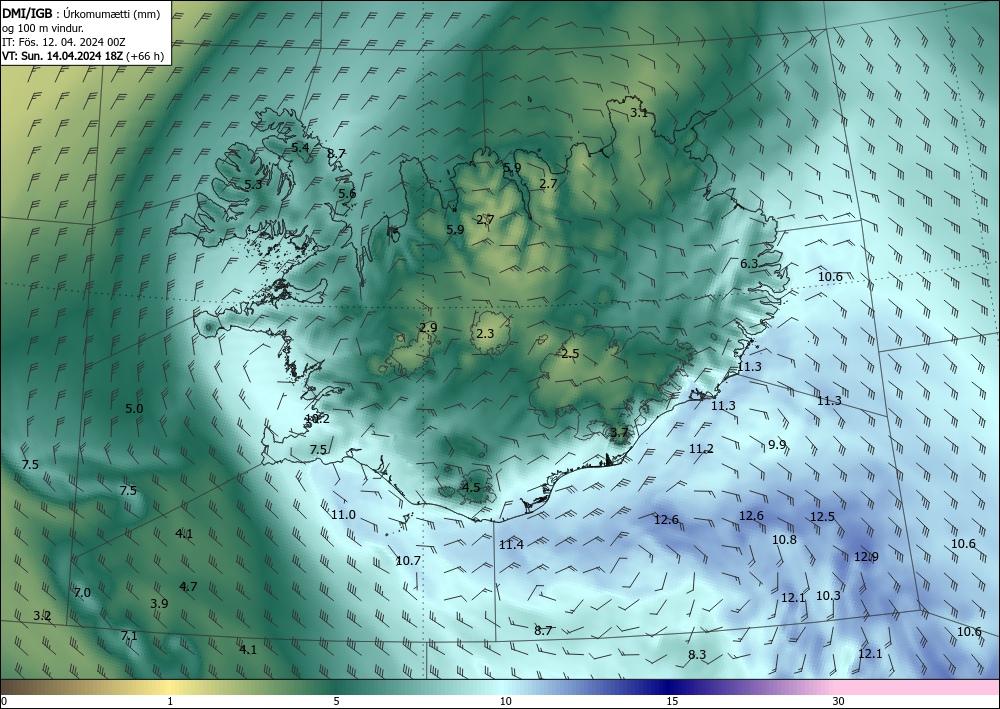The width and height of the screenshot is (1000, 709).
Task: Click the '11.4' value label
Action: click(511, 545)
